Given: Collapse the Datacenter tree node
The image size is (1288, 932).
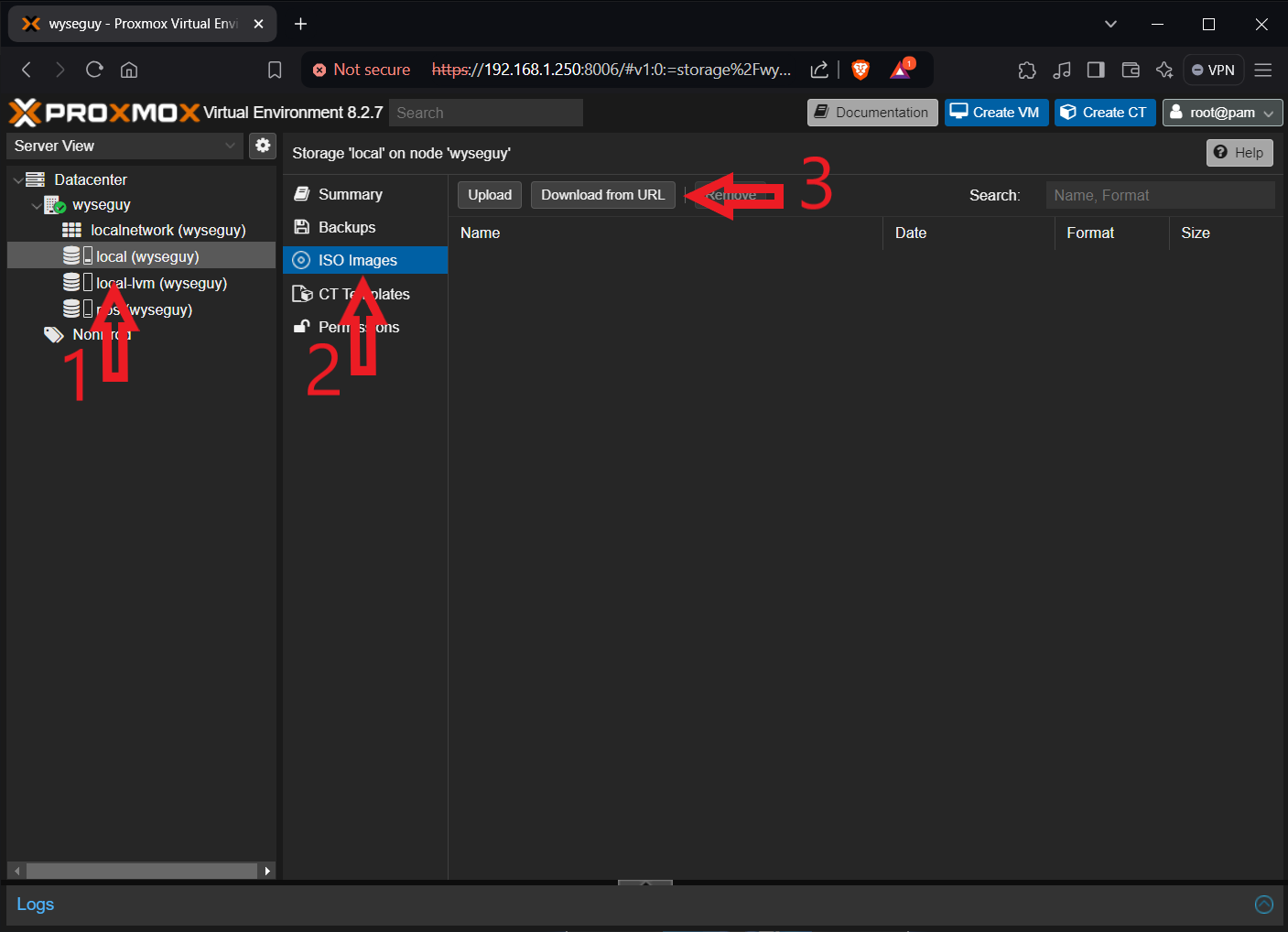Looking at the screenshot, I should 18,180.
